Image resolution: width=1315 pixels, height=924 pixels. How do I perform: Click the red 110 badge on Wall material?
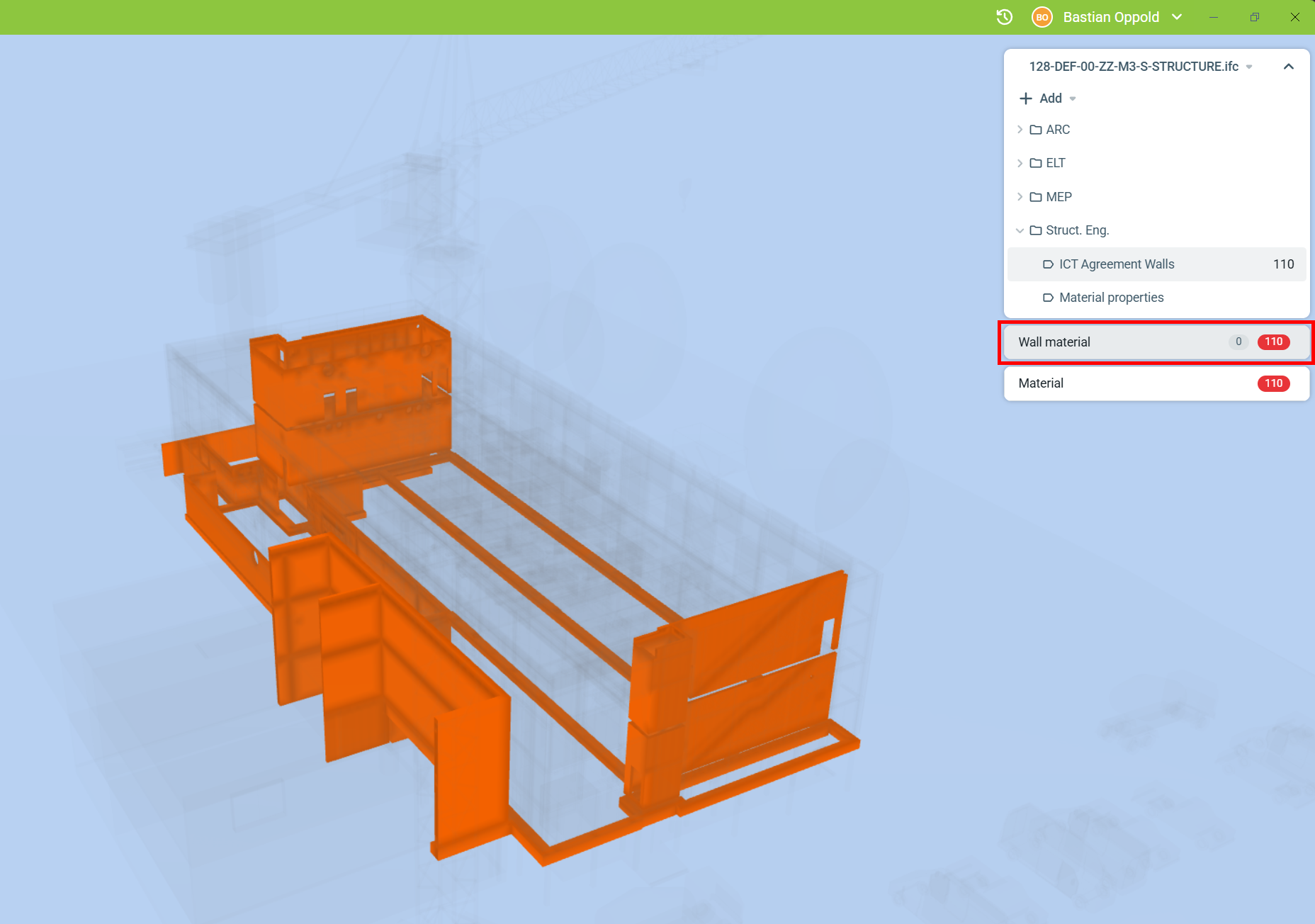click(1273, 342)
